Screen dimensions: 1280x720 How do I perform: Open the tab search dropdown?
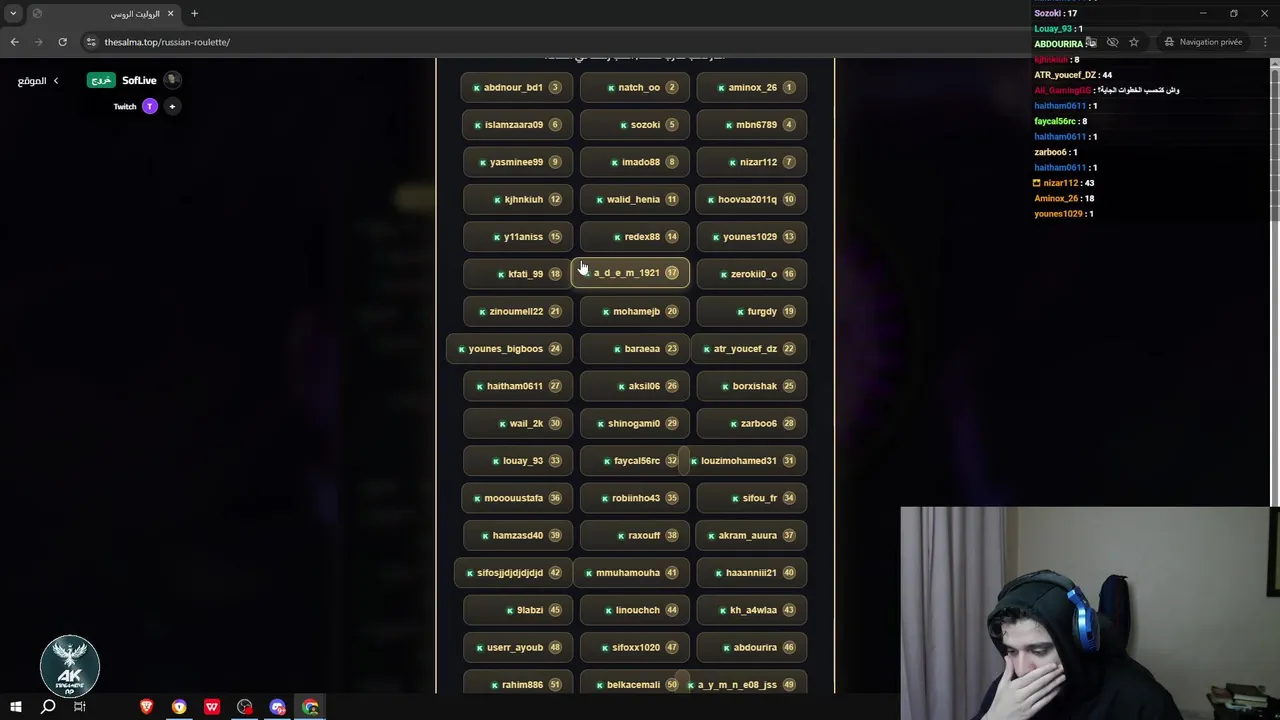click(x=13, y=14)
